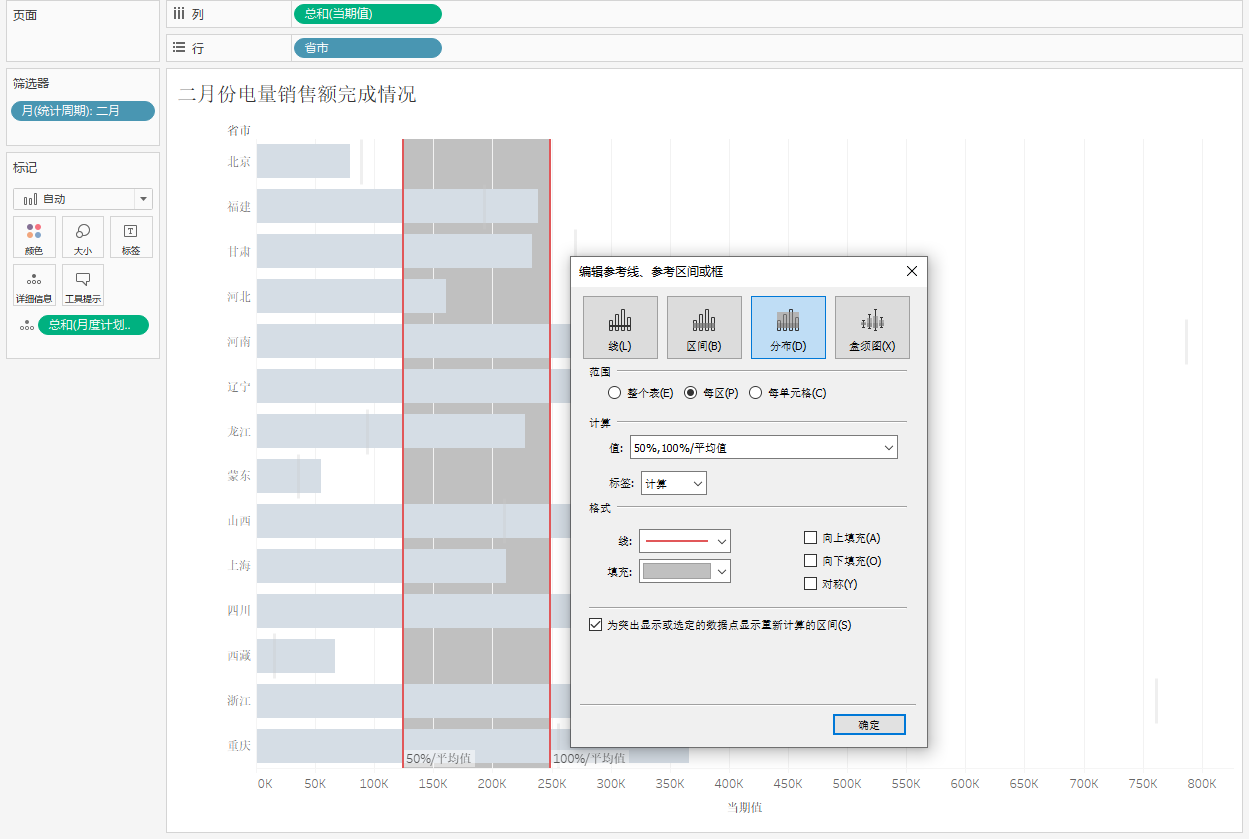The width and height of the screenshot is (1249, 839).
Task: Open the 填充 fill color dropdown
Action: pos(685,571)
